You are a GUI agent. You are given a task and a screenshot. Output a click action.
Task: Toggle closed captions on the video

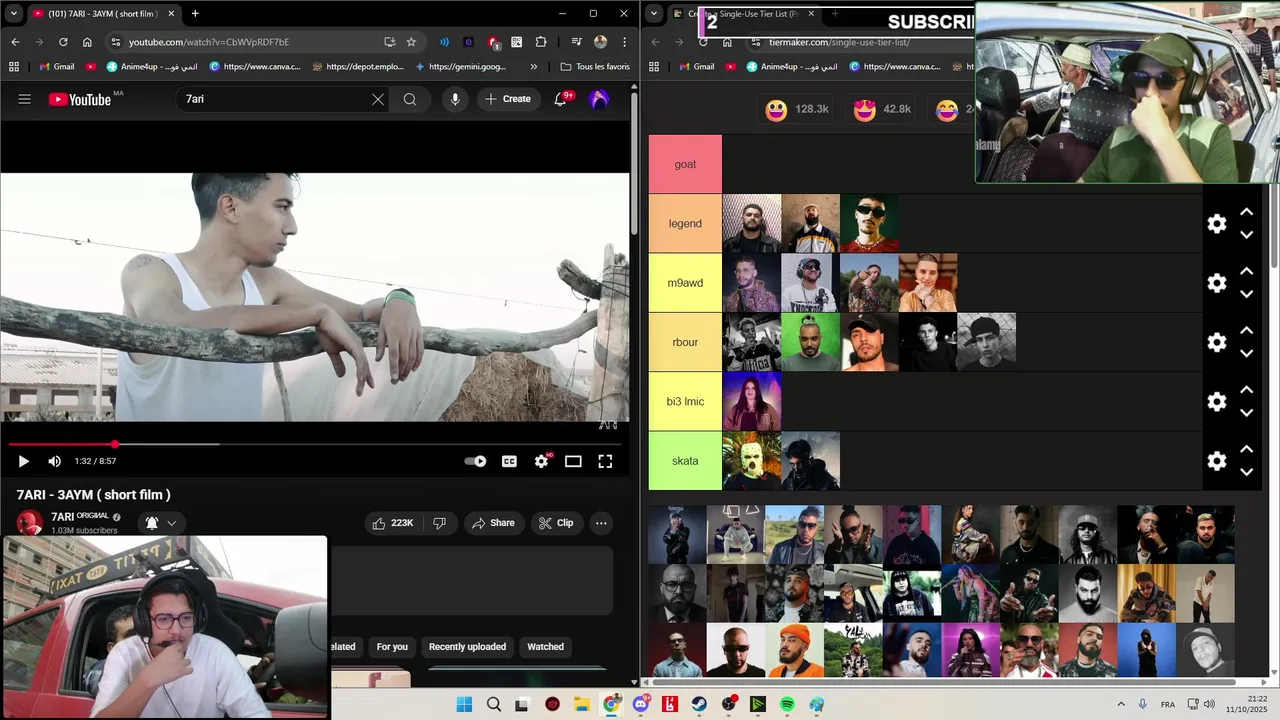tap(509, 461)
